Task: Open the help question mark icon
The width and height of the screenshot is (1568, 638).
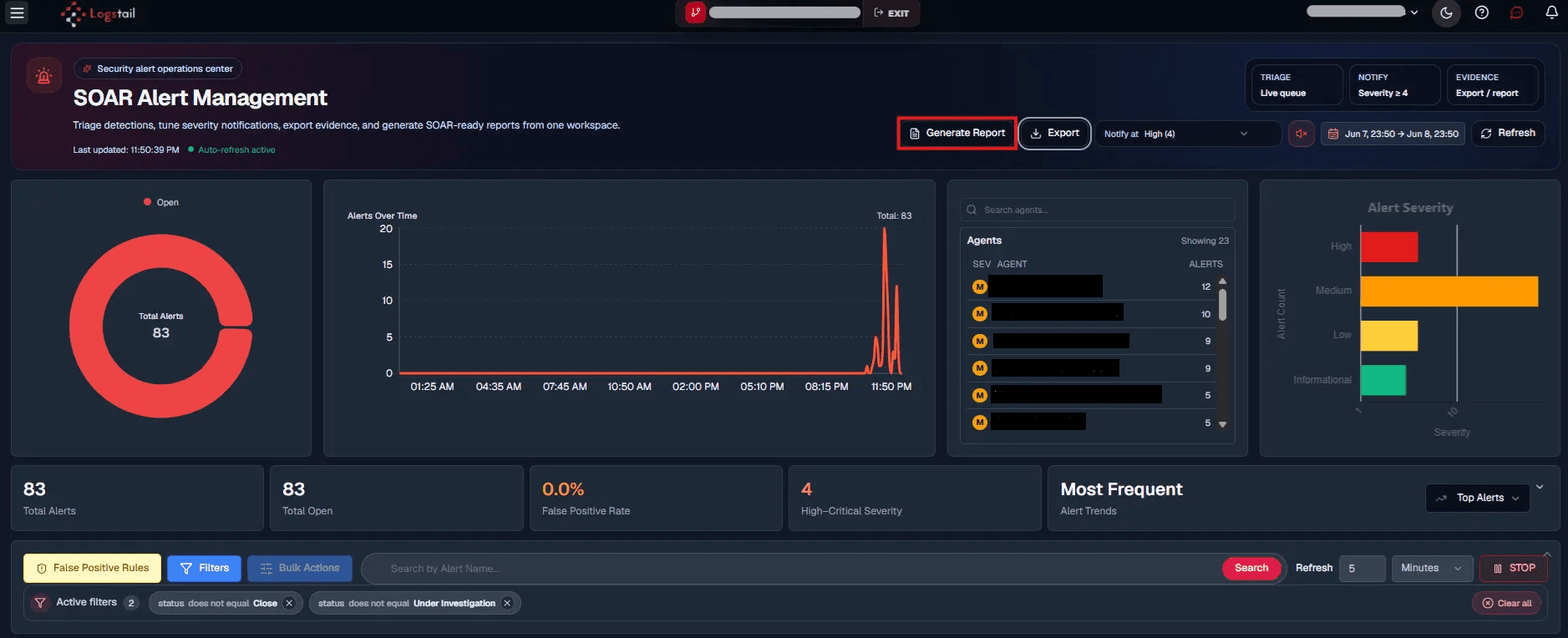Action: click(1482, 13)
